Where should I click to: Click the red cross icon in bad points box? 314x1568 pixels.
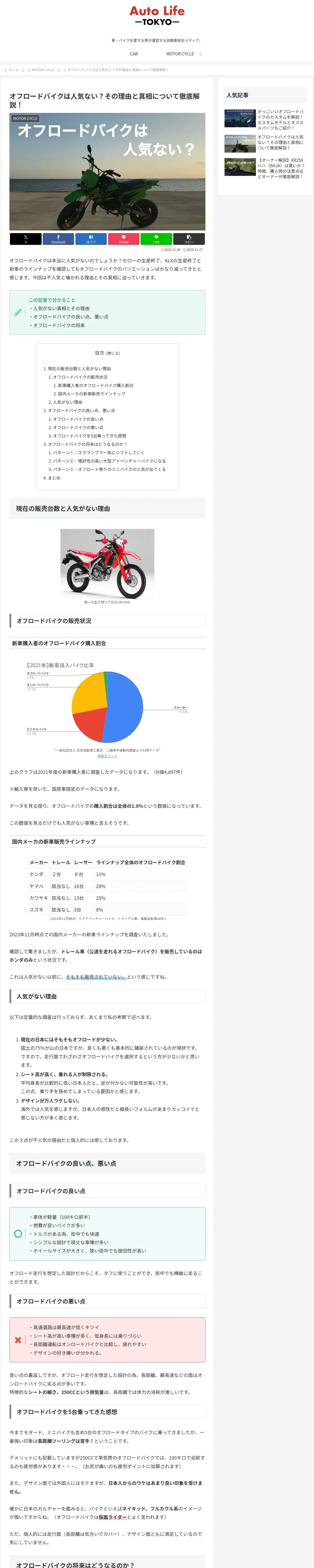18,1340
